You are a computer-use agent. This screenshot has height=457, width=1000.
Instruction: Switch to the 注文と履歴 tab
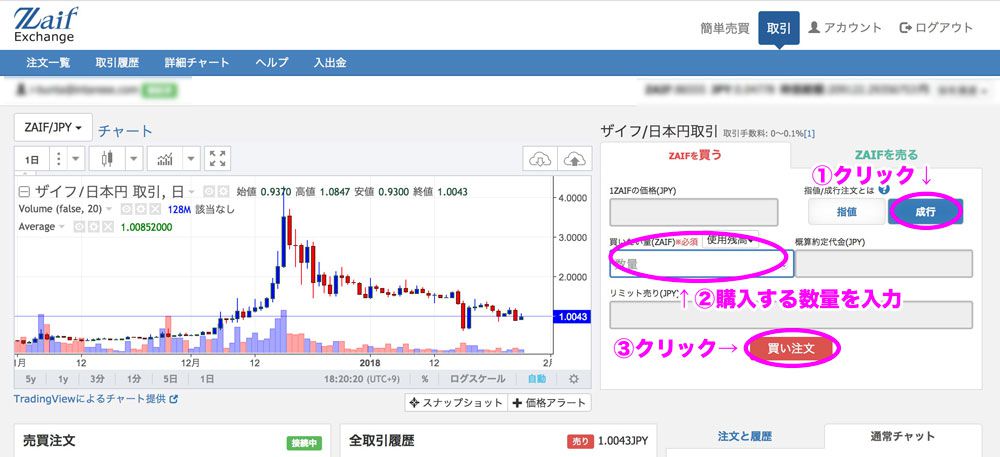click(x=745, y=437)
